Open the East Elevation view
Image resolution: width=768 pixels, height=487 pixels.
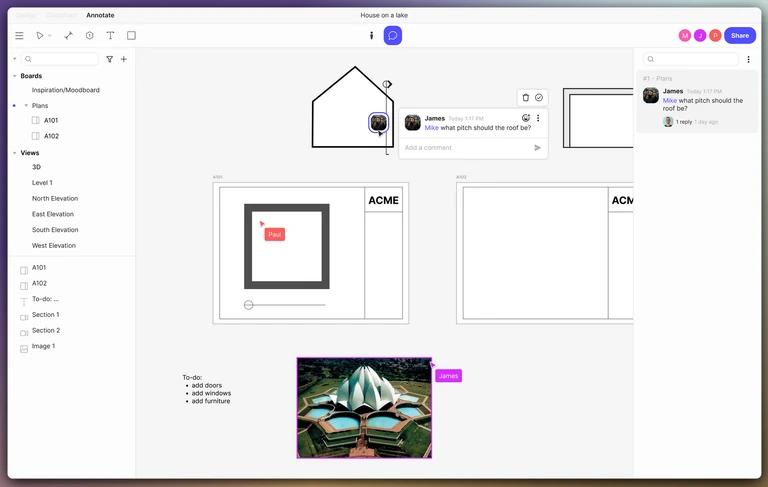click(x=53, y=214)
